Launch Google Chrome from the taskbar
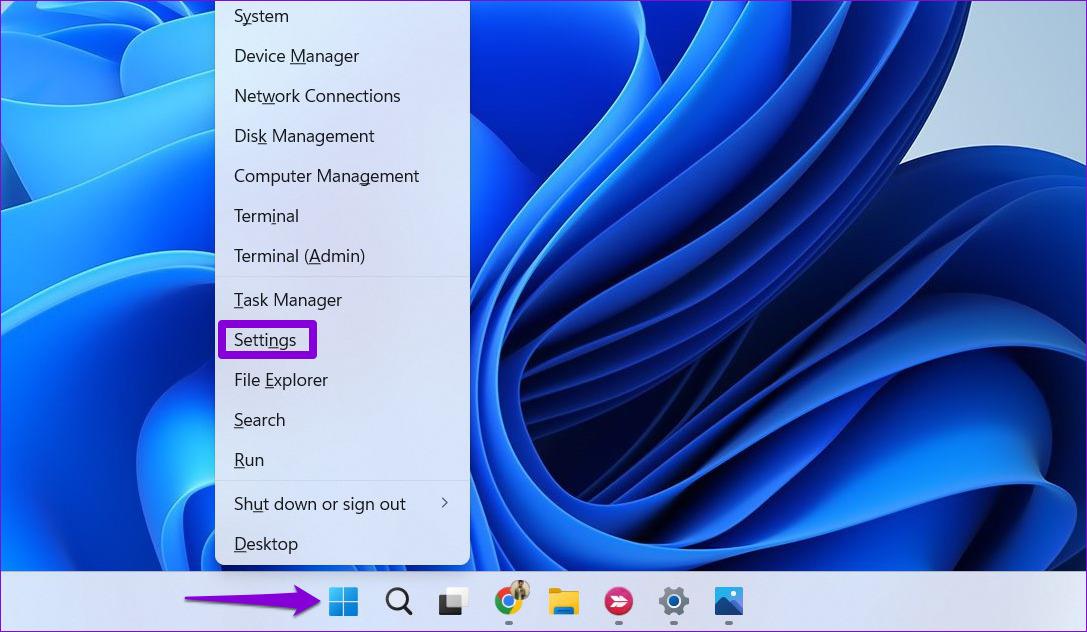The width and height of the screenshot is (1087, 632). click(x=508, y=601)
